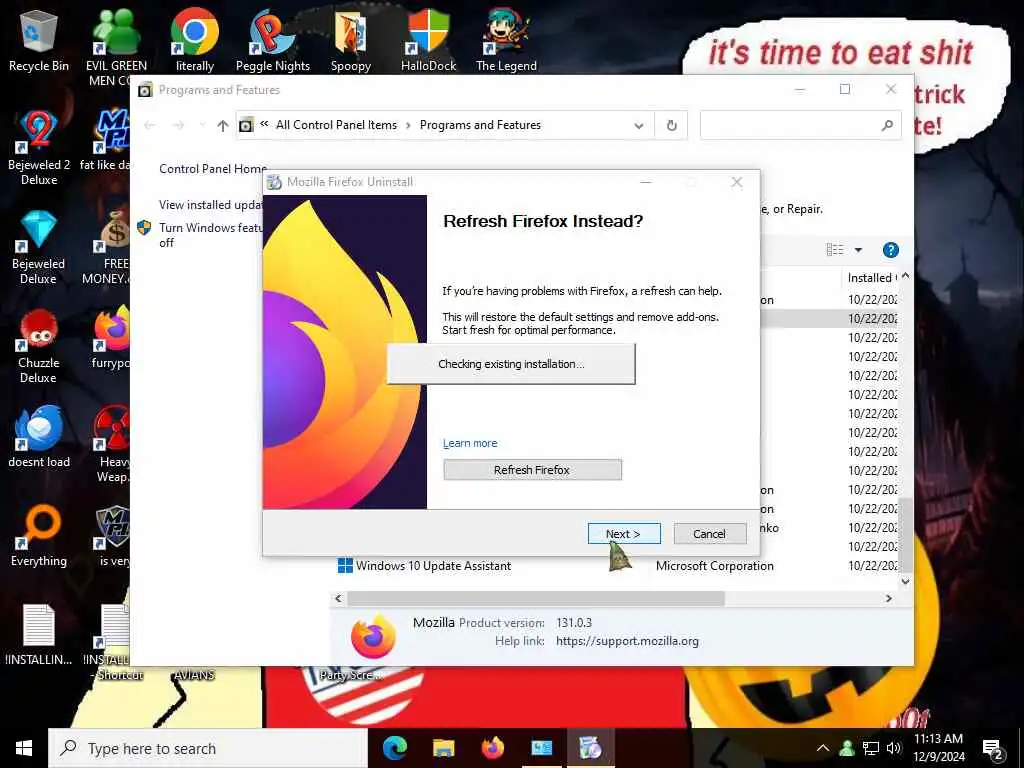1024x768 pixels.
Task: Open the notification center icon
Action: (x=993, y=749)
